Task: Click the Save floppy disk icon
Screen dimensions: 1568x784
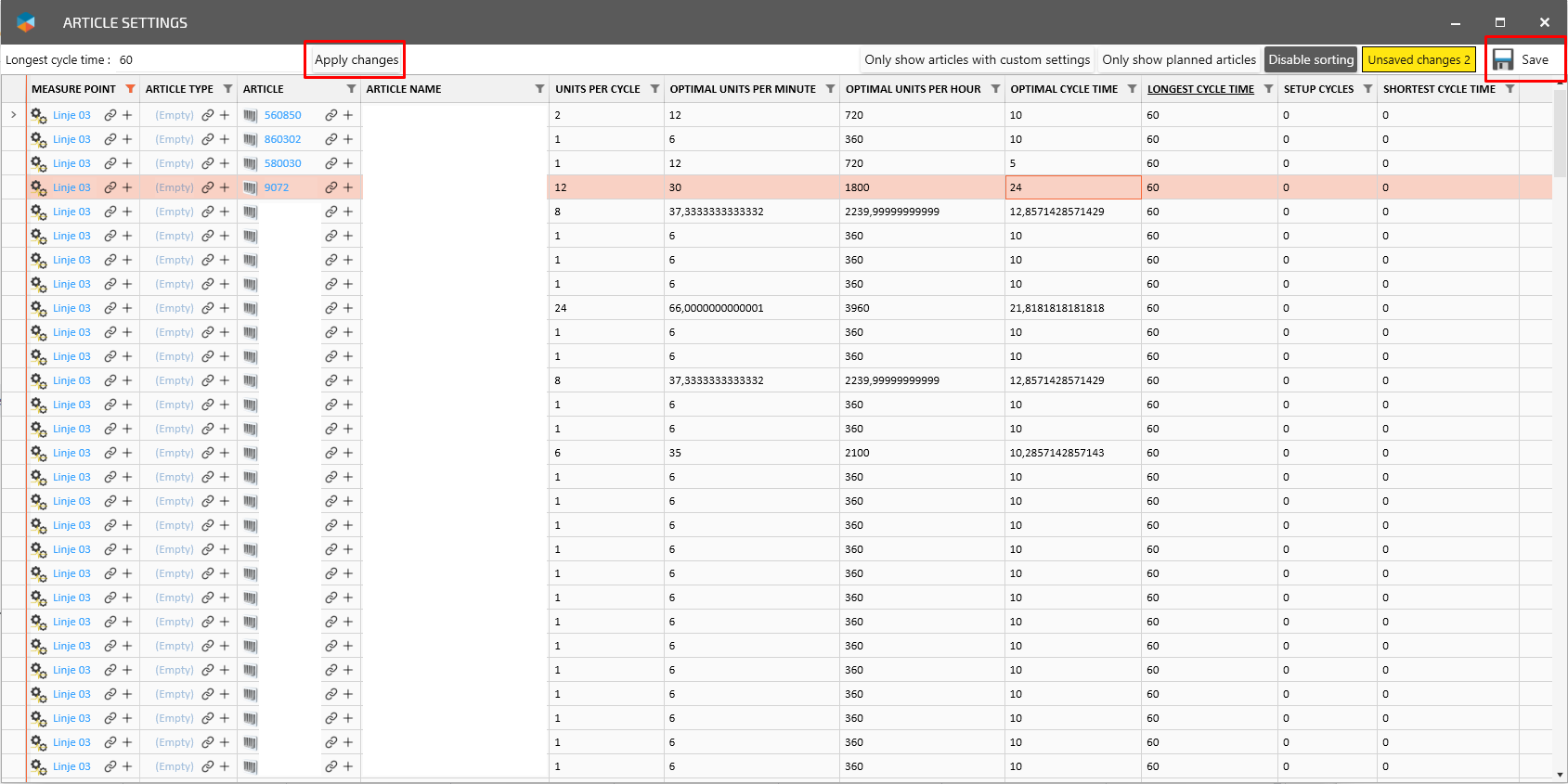Action: pos(1503,59)
